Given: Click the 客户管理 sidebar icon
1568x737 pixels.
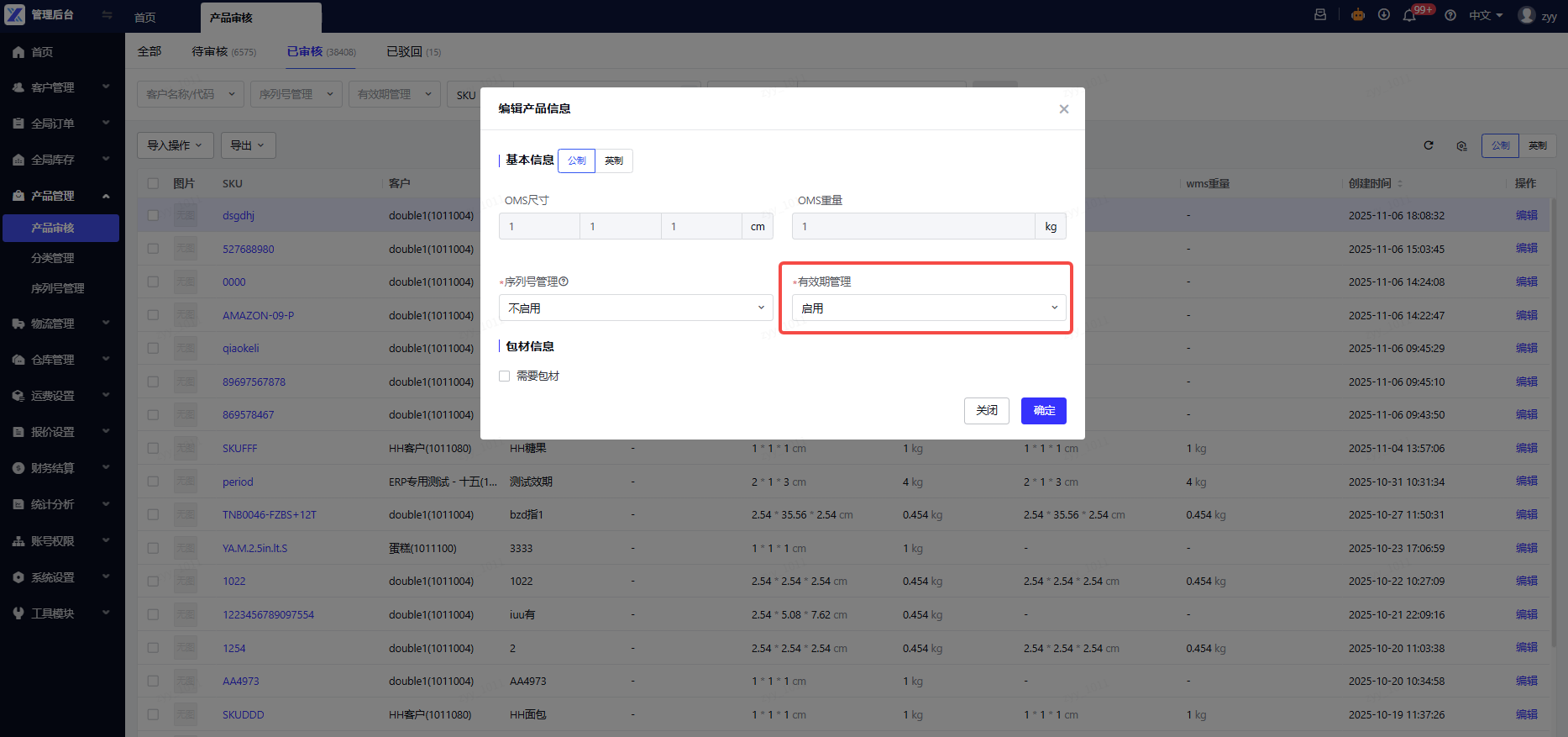Looking at the screenshot, I should tap(18, 87).
